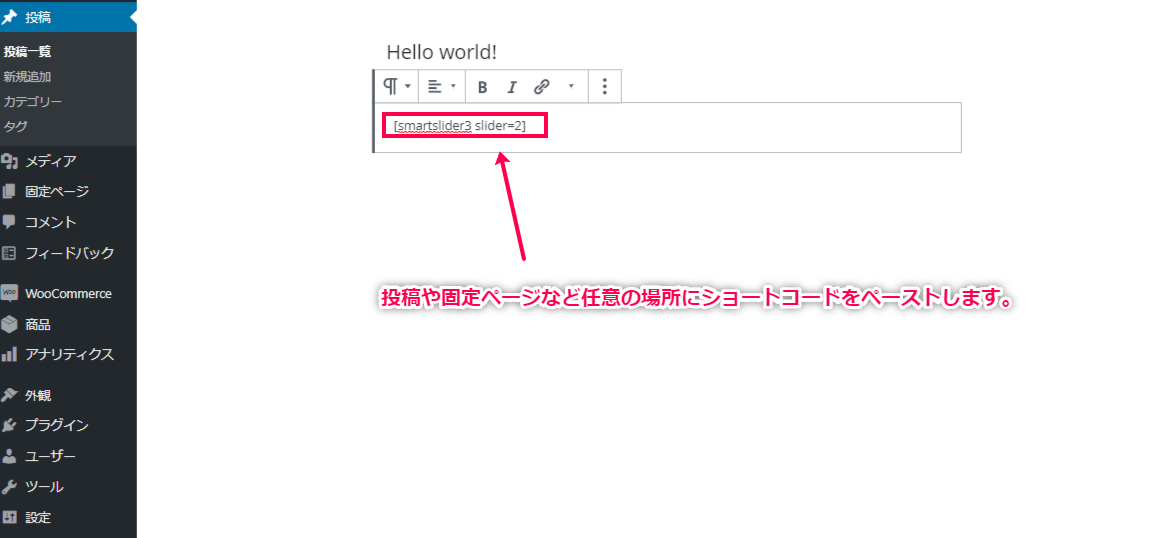
Task: Click the Hello world! post title
Action: [x=441, y=52]
